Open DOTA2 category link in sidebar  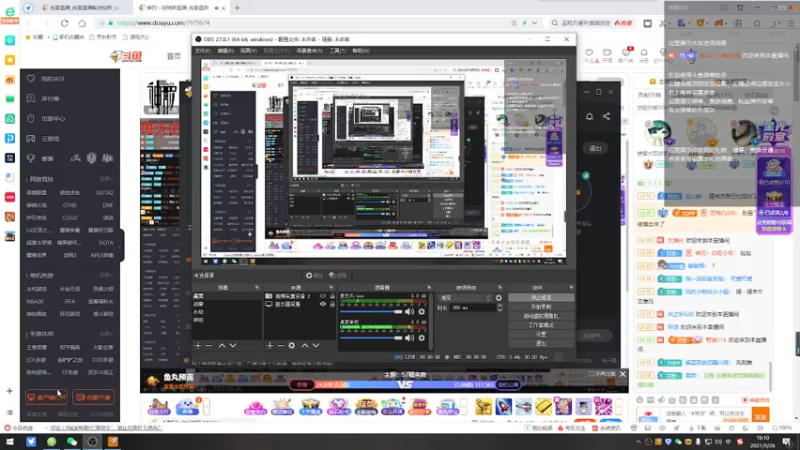[x=105, y=192]
